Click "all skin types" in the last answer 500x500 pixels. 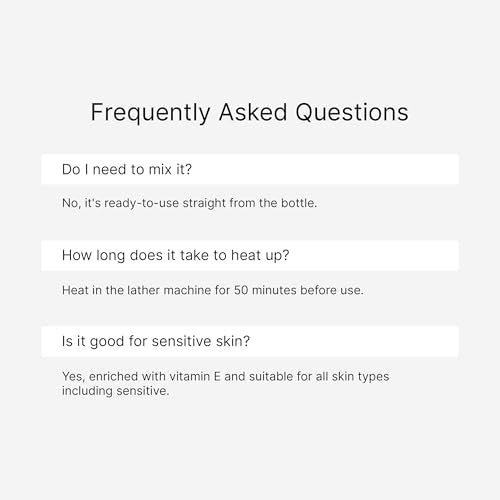click(x=352, y=377)
